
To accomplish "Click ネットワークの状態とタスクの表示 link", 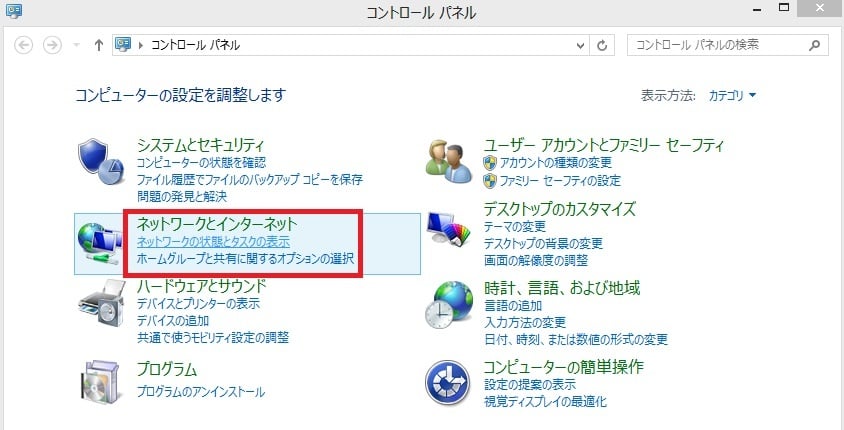I will click(x=213, y=241).
